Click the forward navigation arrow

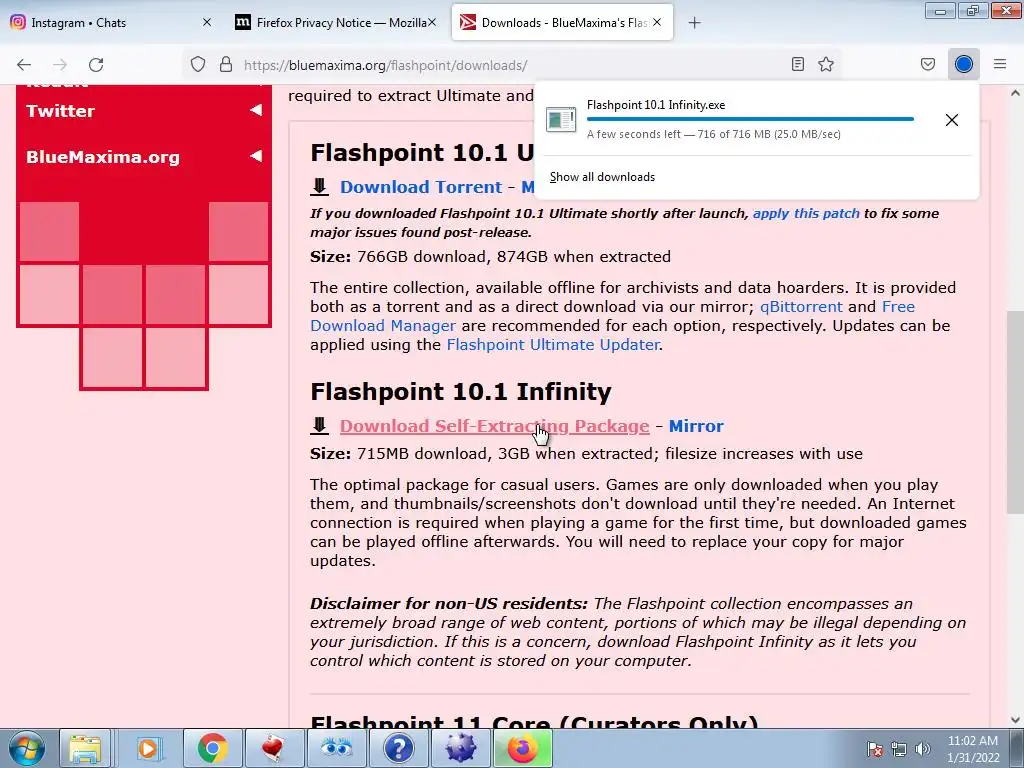[x=60, y=64]
